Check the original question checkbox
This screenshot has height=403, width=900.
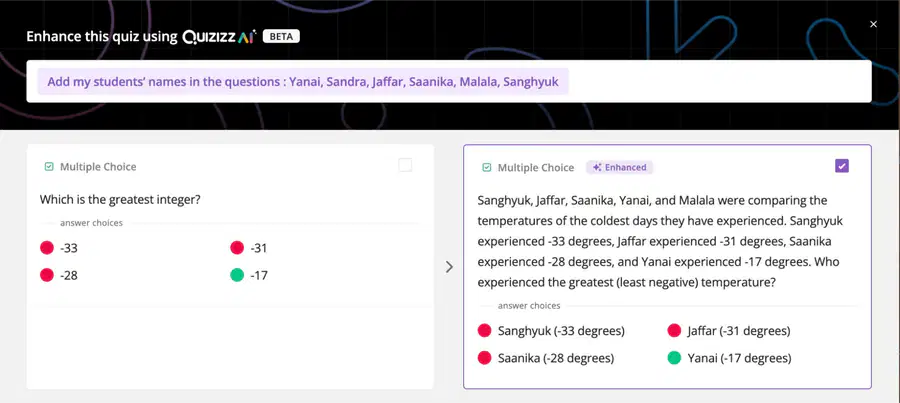(405, 165)
